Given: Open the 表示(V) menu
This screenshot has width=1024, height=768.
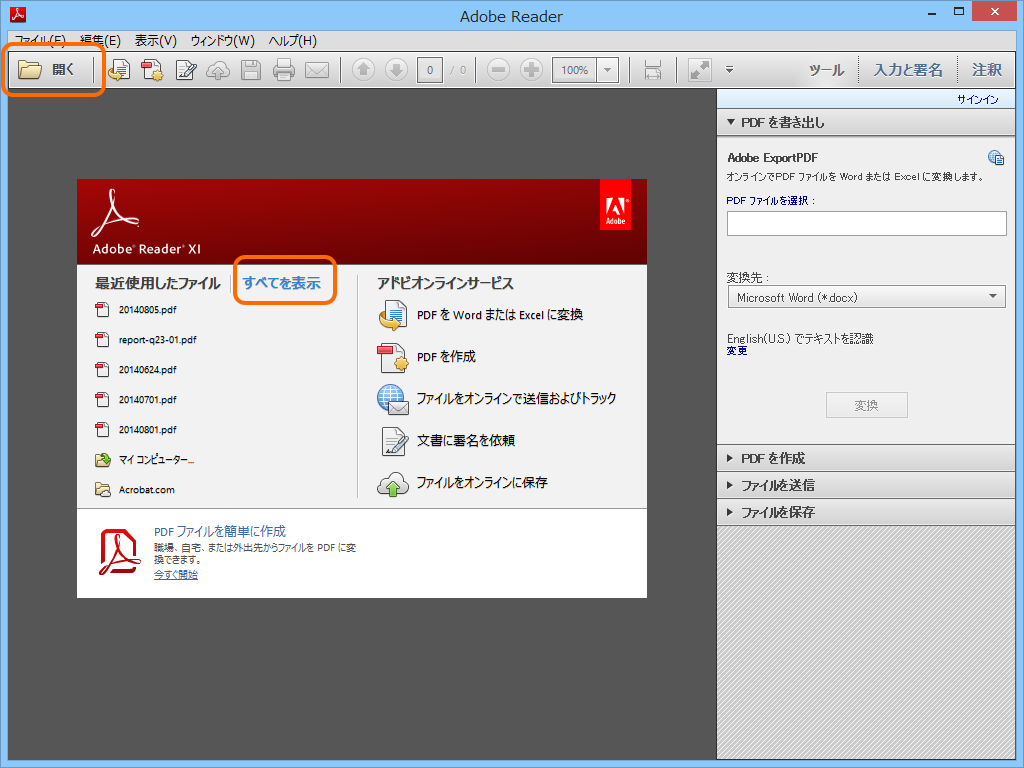Looking at the screenshot, I should pos(155,40).
